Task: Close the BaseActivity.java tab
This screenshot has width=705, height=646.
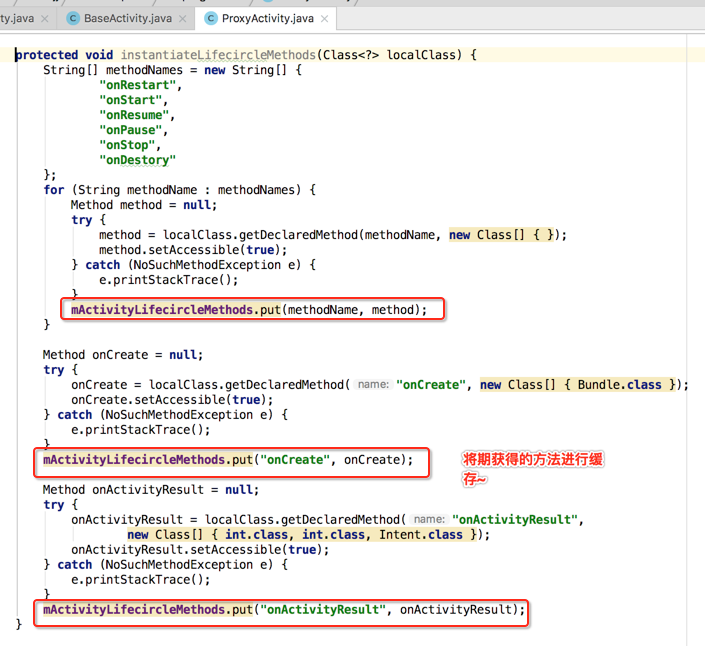Action: click(183, 19)
